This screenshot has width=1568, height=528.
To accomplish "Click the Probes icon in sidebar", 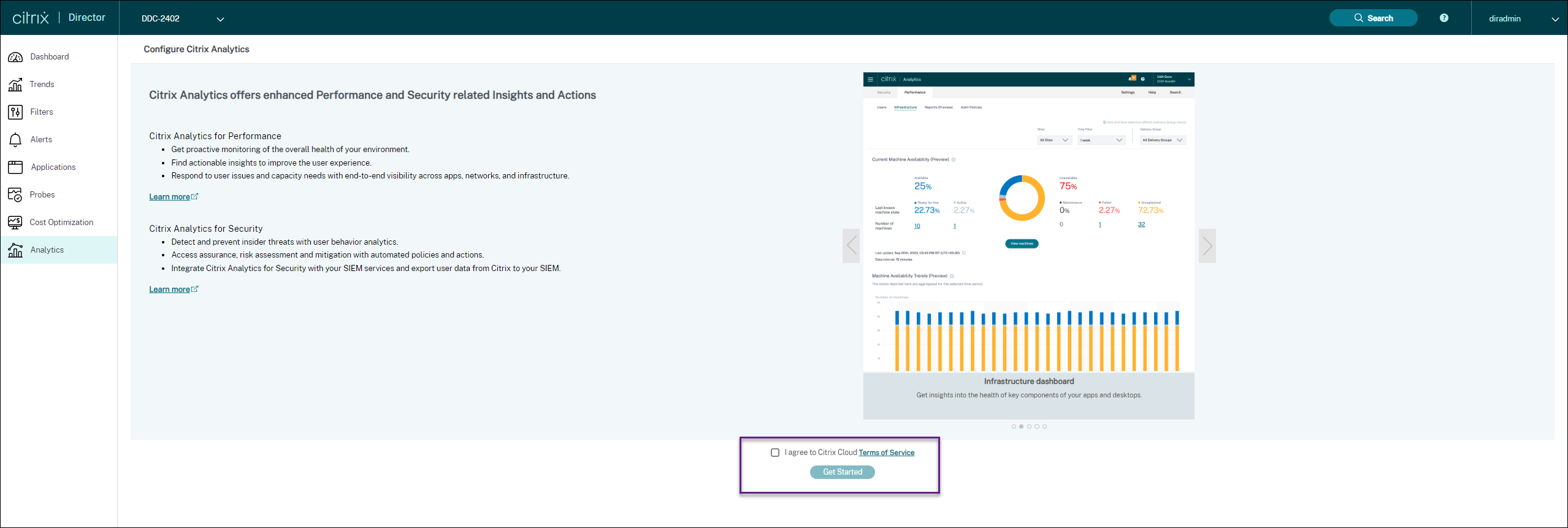I will click(x=15, y=195).
